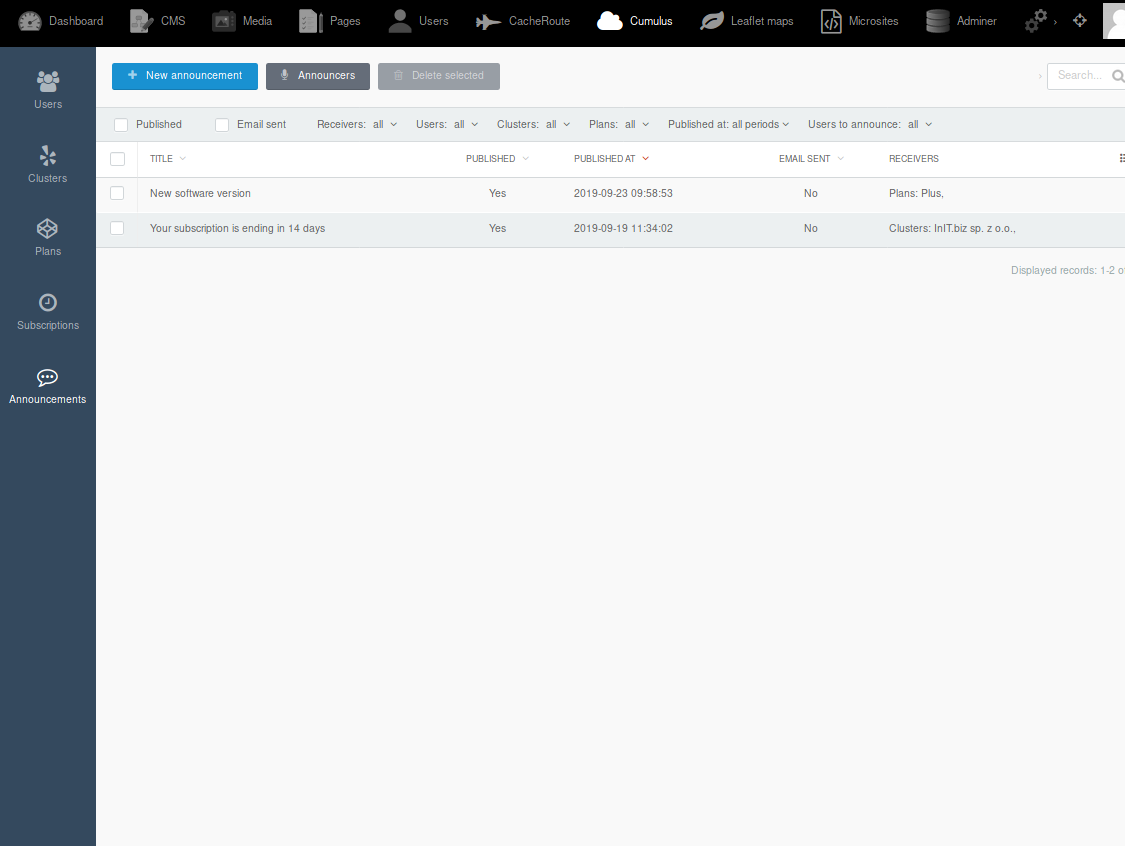Select the New software version row checkbox
This screenshot has width=1125, height=846.
[117, 193]
